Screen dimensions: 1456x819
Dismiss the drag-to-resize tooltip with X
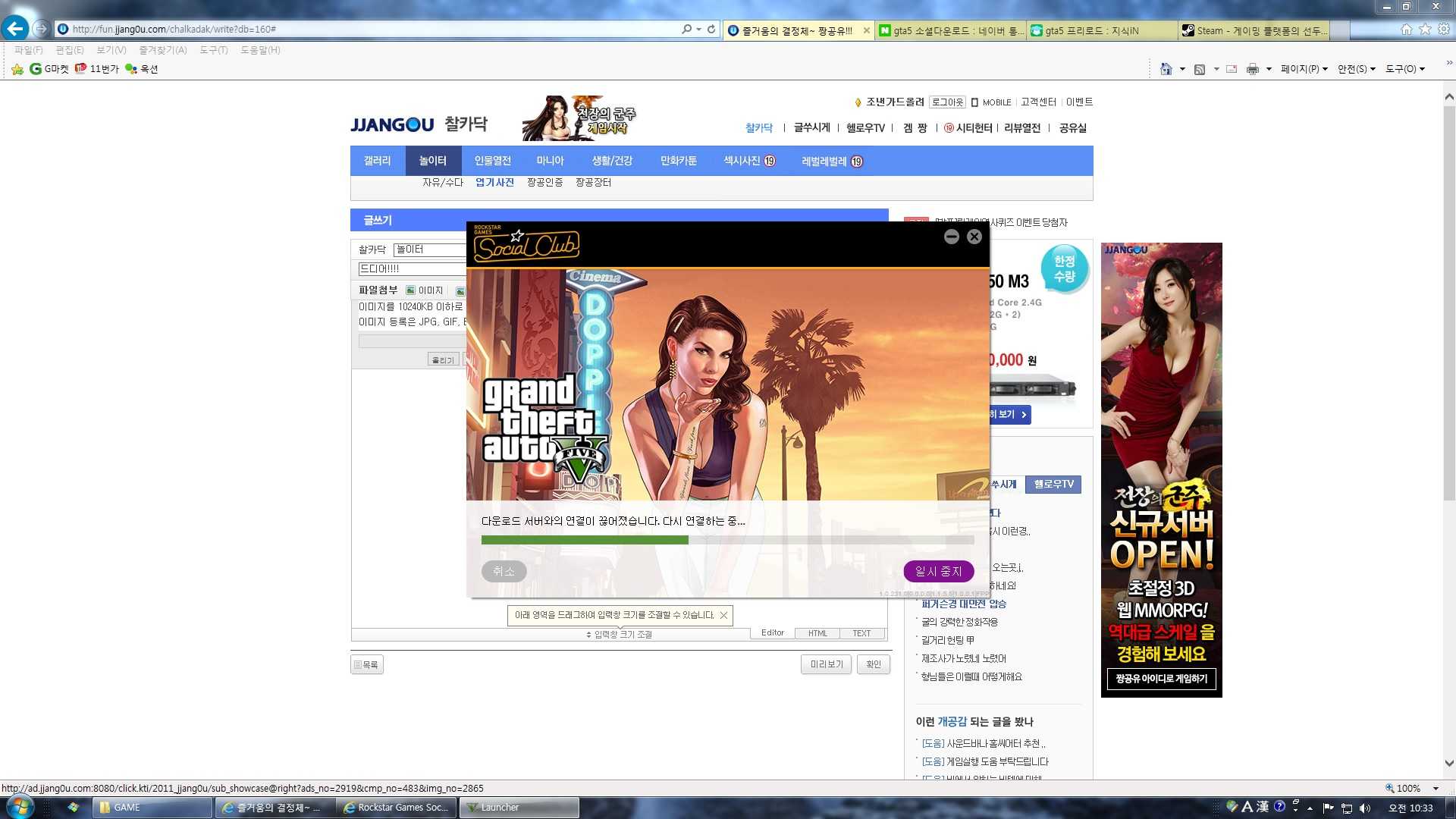(x=723, y=615)
